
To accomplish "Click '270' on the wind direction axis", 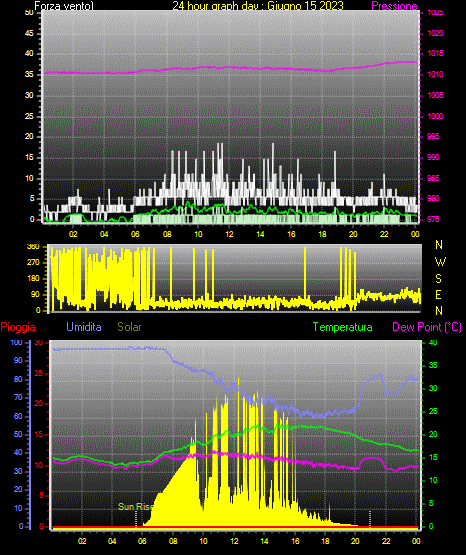I will [x=33, y=263].
